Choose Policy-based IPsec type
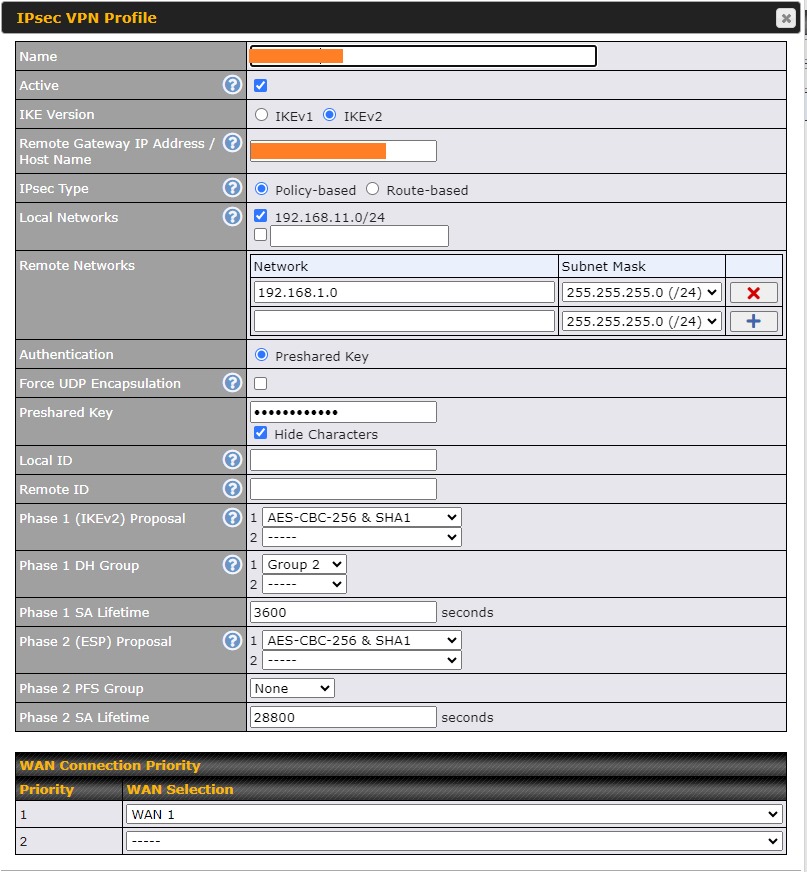Screen dimensions: 807x872 (x=261, y=189)
